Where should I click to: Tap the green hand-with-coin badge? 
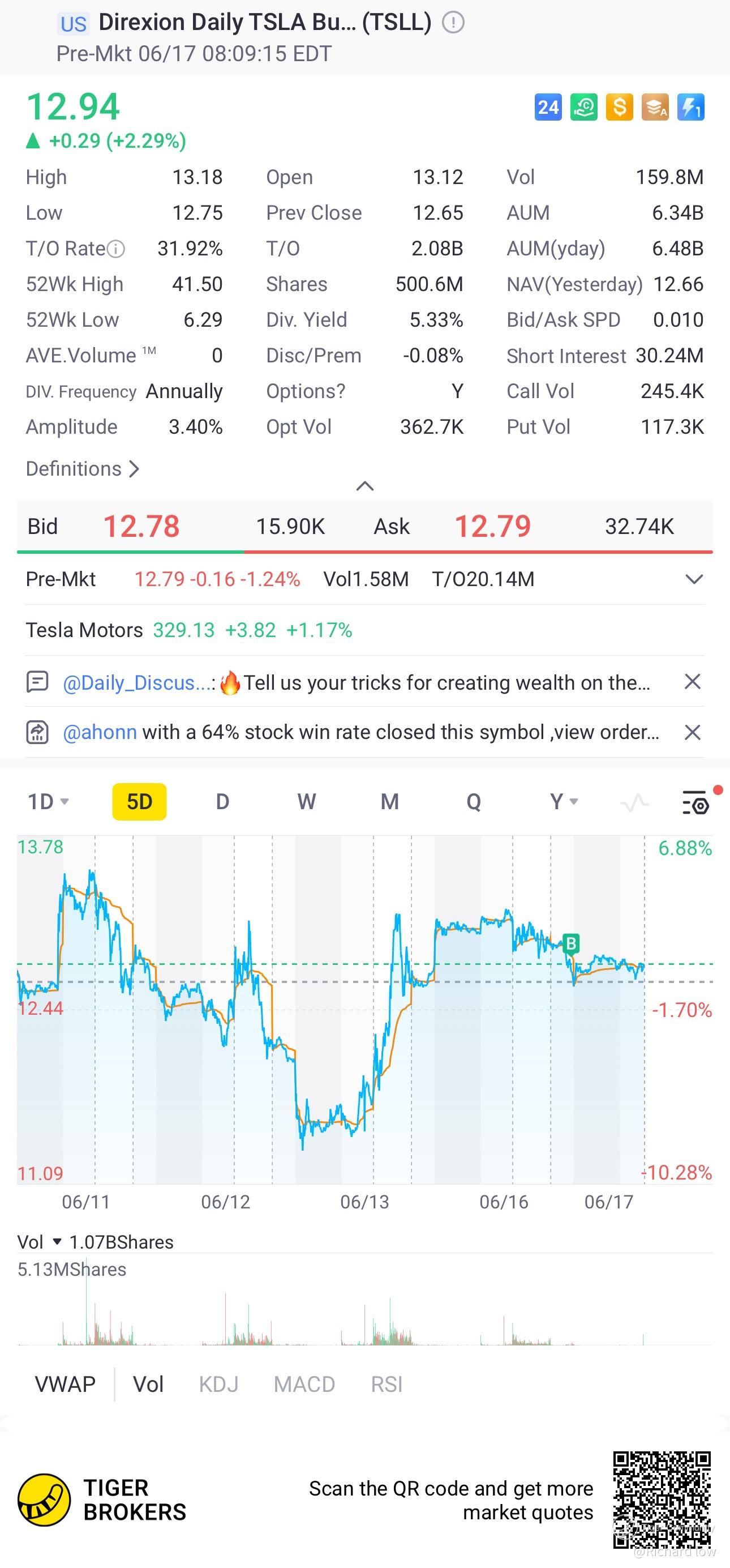(583, 108)
